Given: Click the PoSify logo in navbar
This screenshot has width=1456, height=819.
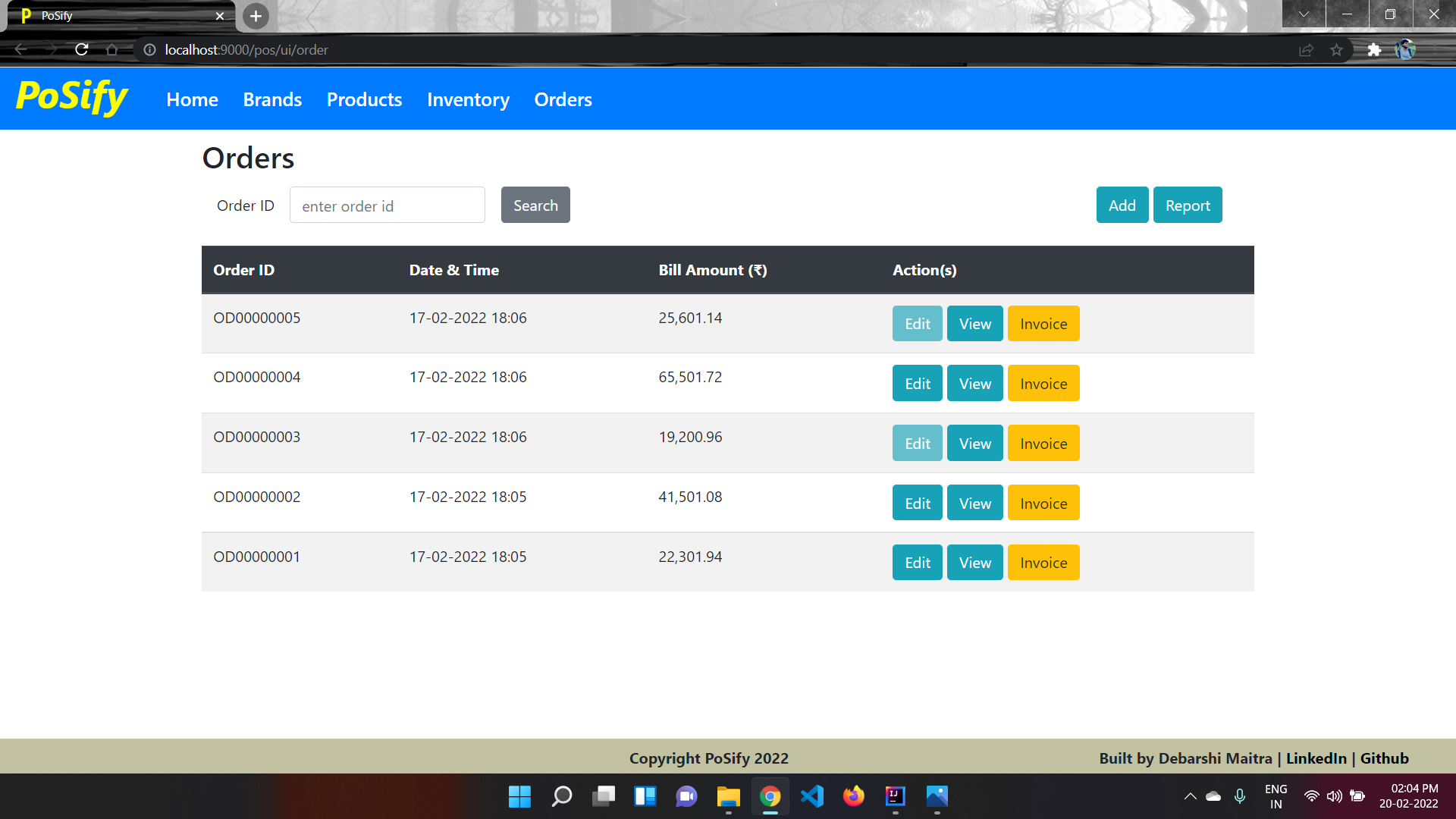Looking at the screenshot, I should point(72,98).
